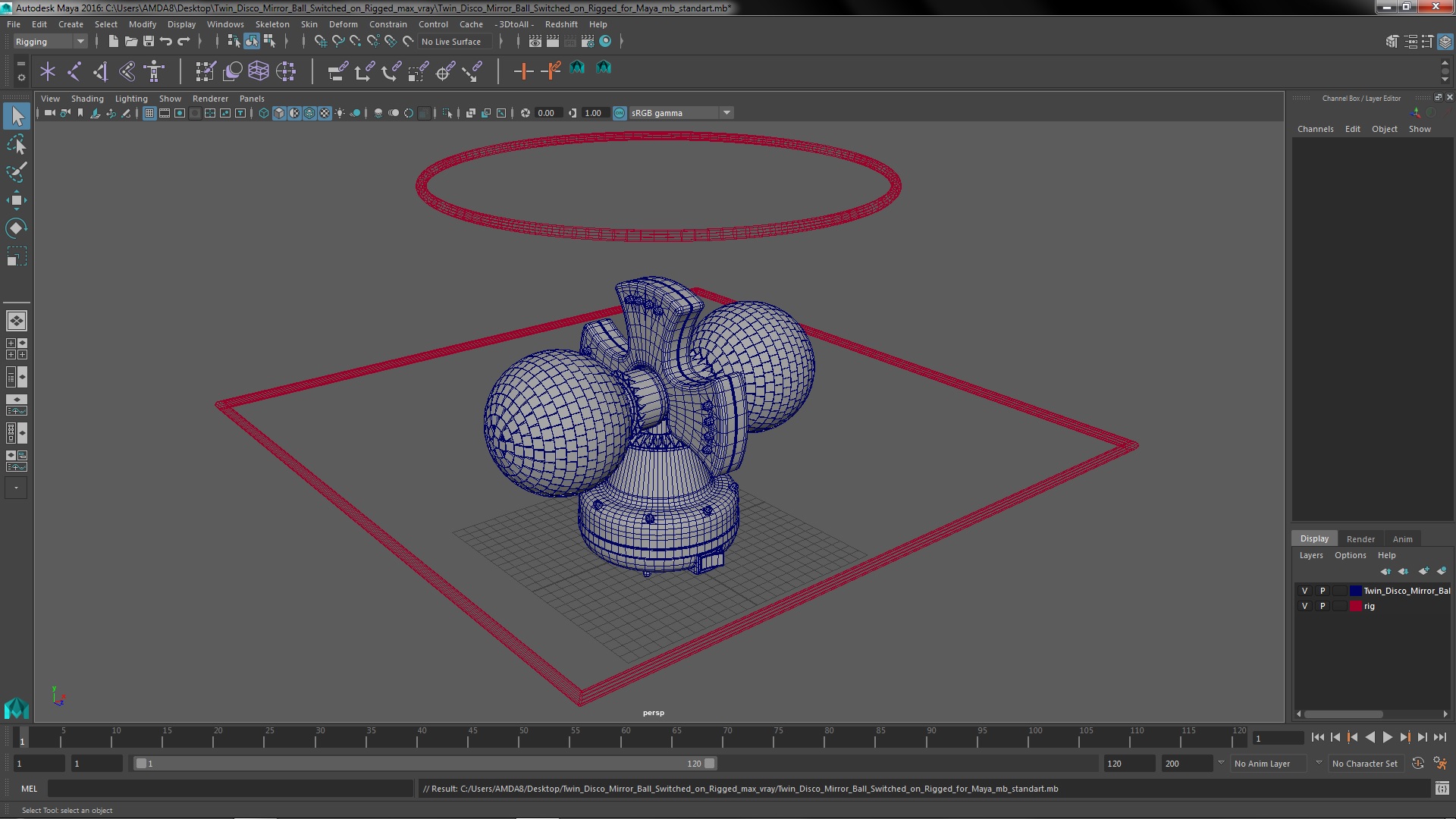Choose the Move tool in the toolbox
The width and height of the screenshot is (1456, 819).
click(x=17, y=200)
